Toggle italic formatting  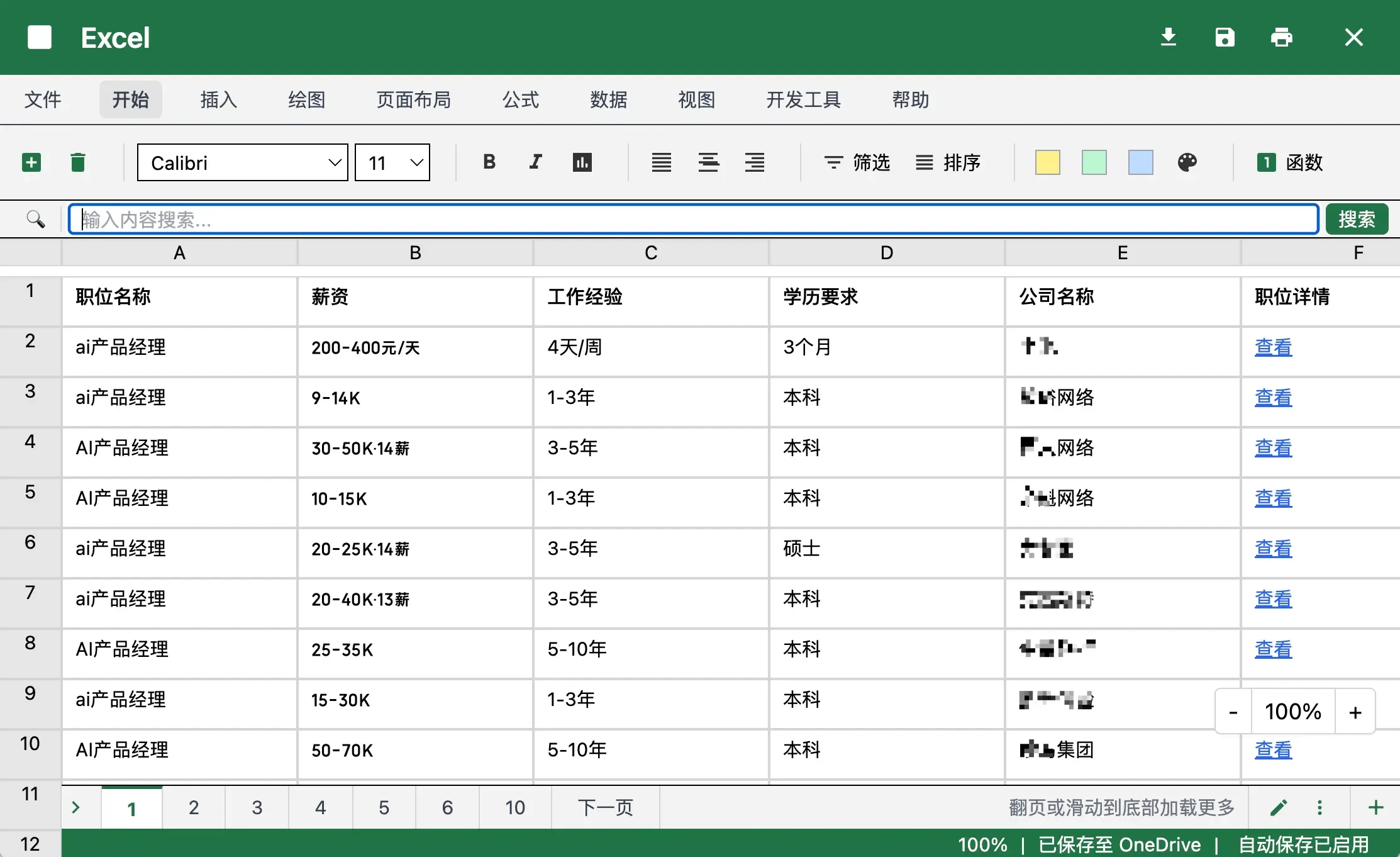535,162
